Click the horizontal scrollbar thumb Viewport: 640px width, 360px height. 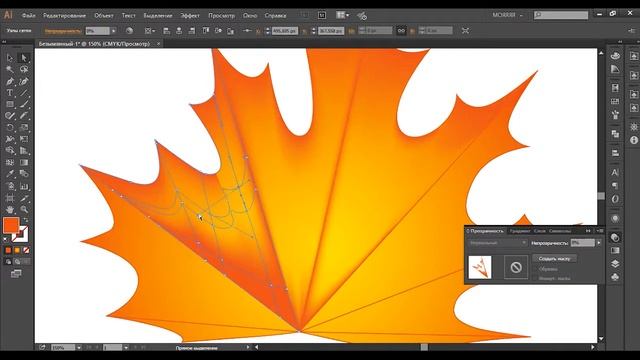[424, 347]
